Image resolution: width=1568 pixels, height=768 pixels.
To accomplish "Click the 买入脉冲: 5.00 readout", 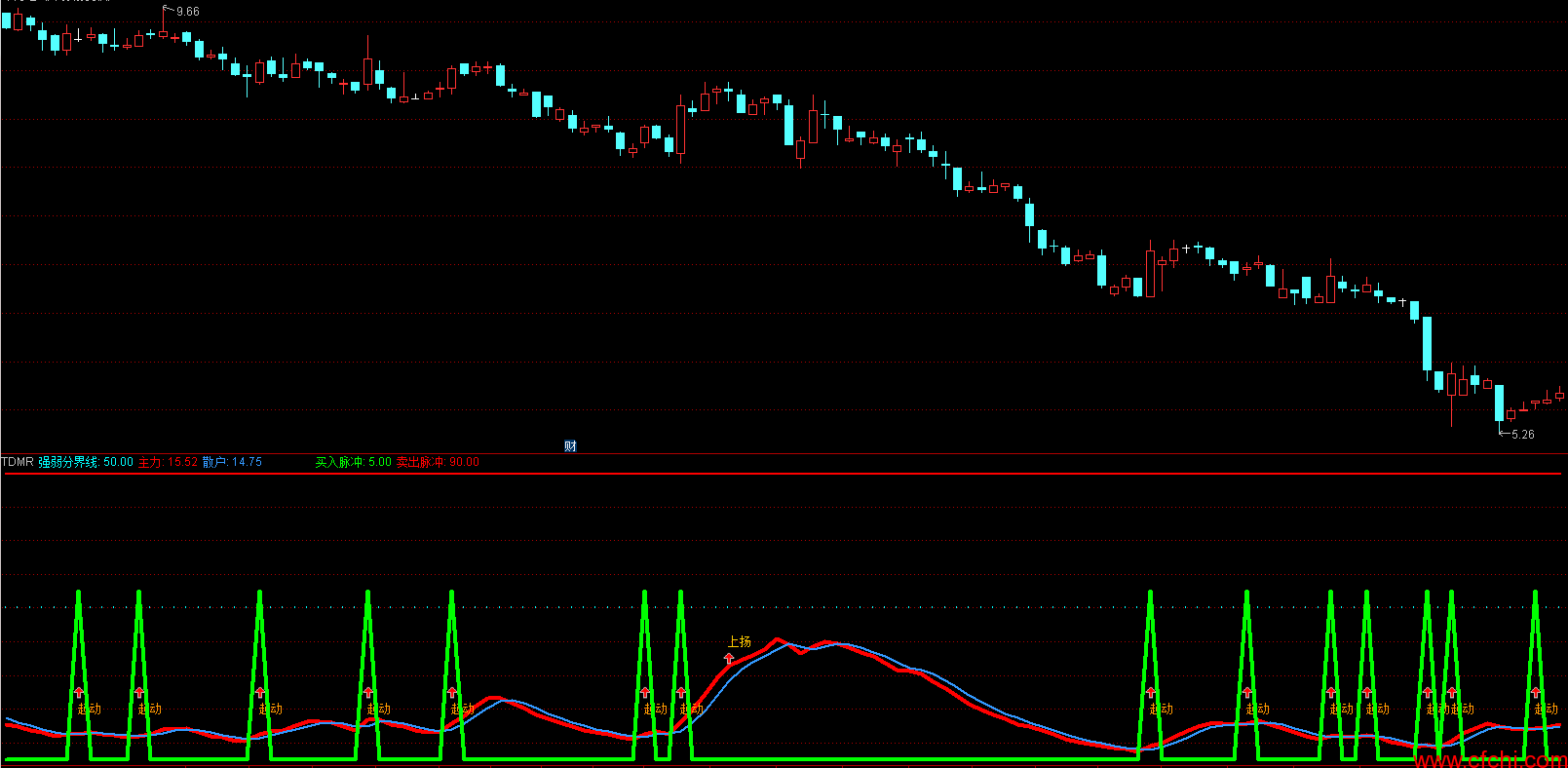I will point(354,462).
